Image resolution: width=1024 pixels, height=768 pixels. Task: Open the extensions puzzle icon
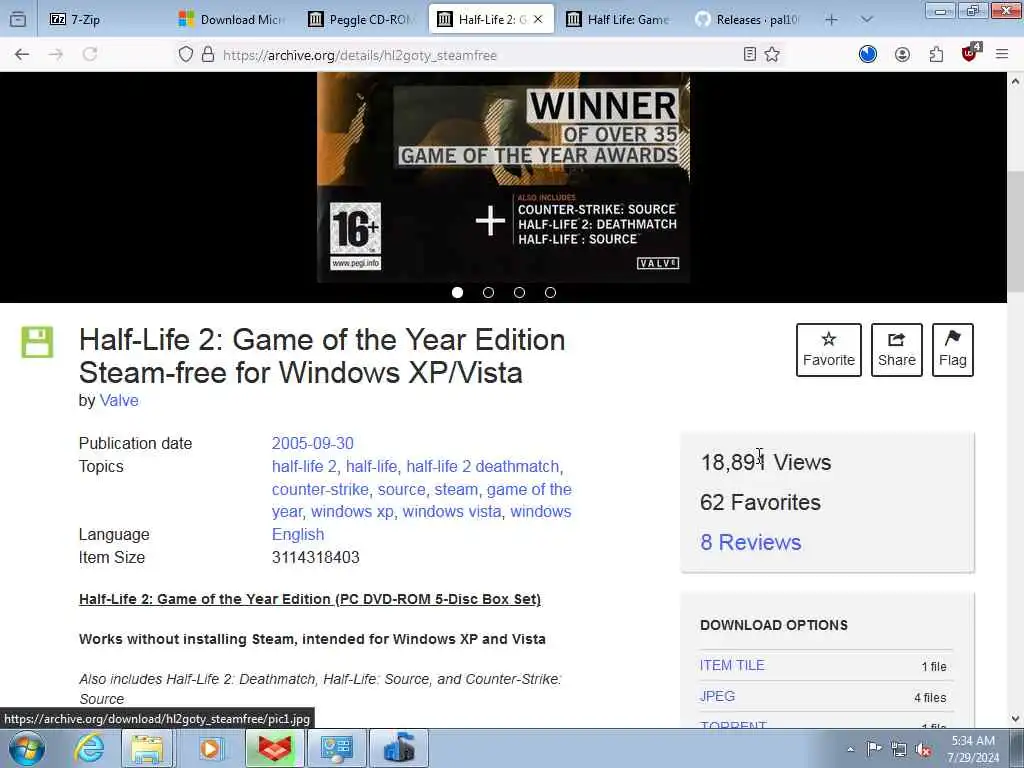click(936, 55)
